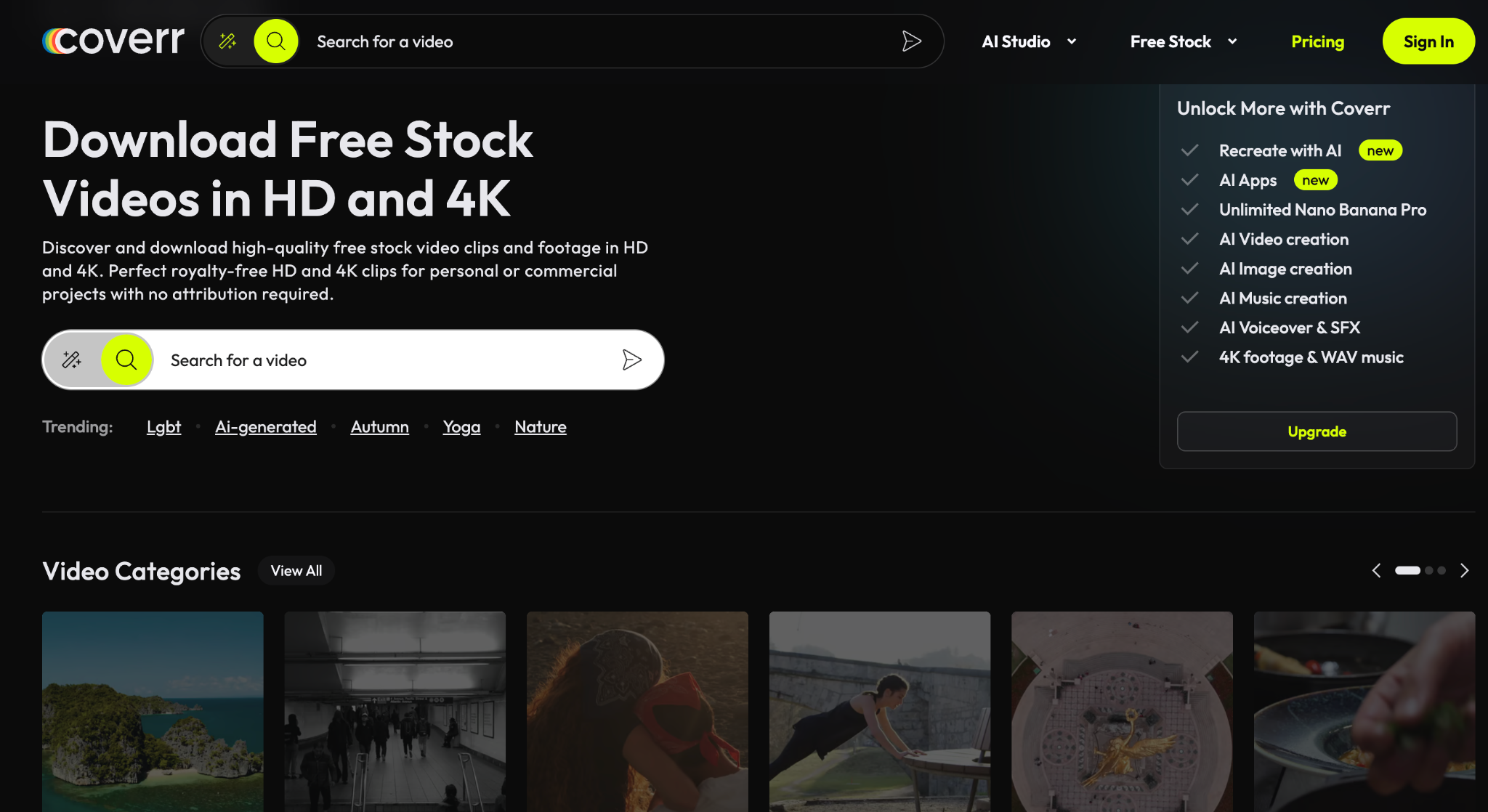Open the island aerial category thumbnail
1488x812 pixels.
point(153,710)
